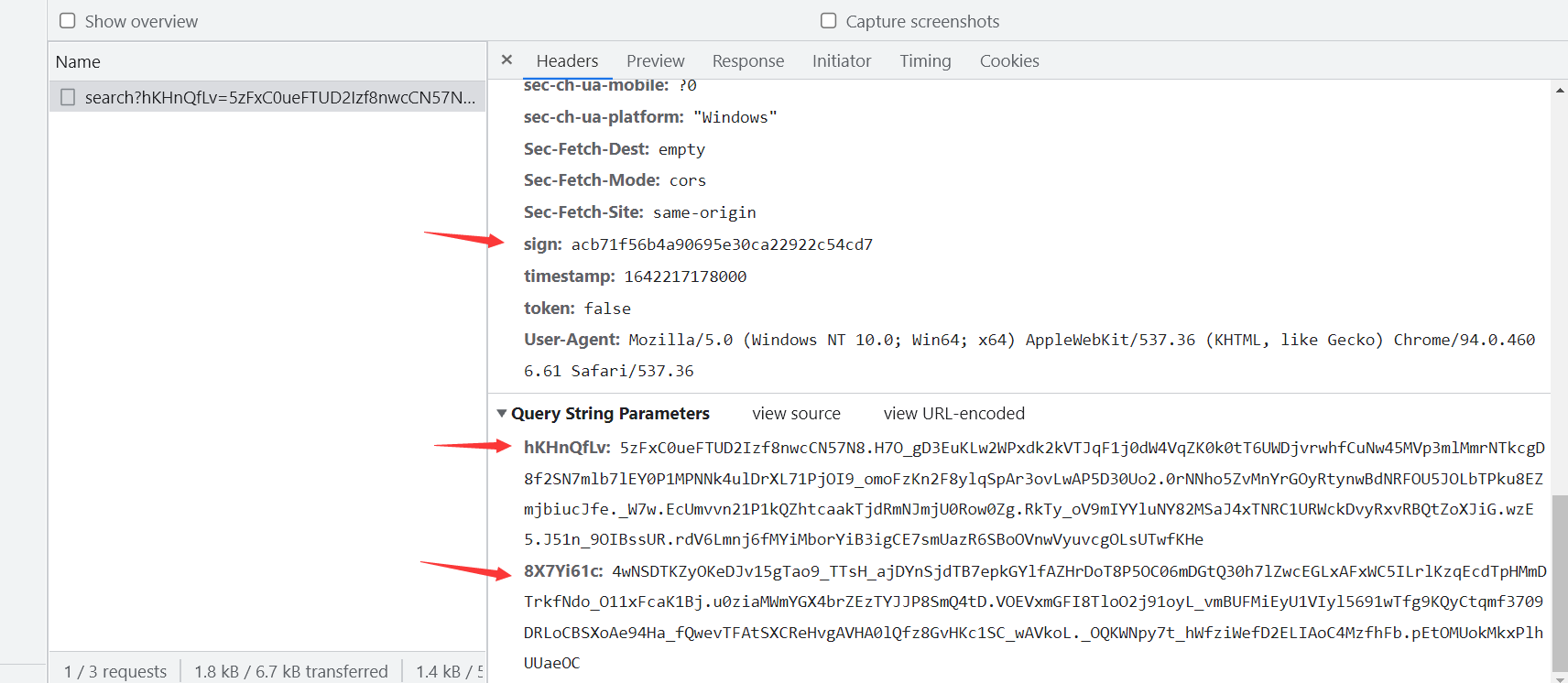1568x683 pixels.
Task: Click the 1.8 kB / 6.7 kB transferred text
Action: [291, 671]
